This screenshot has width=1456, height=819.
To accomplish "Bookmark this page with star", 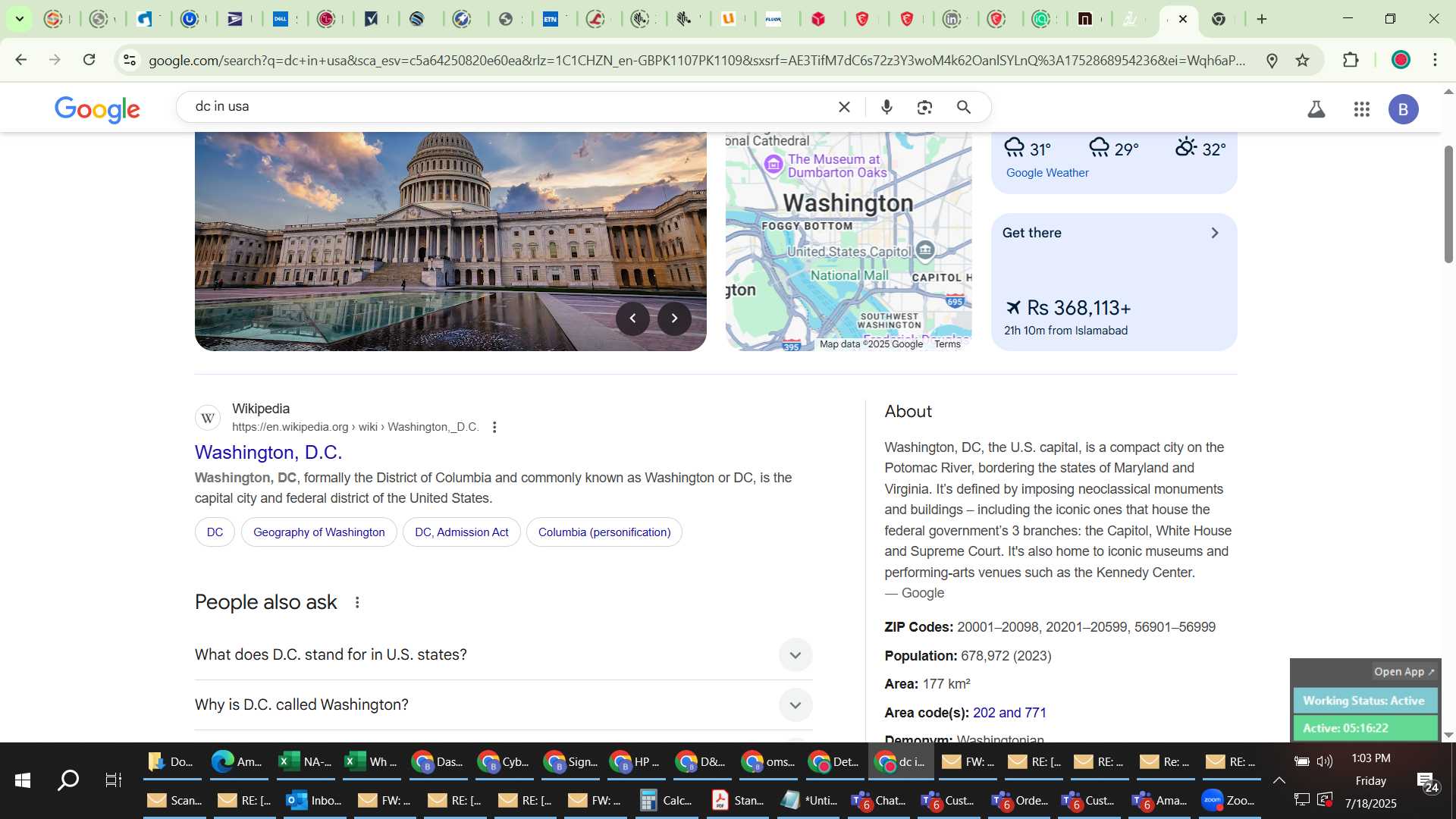I will pos(1302,60).
